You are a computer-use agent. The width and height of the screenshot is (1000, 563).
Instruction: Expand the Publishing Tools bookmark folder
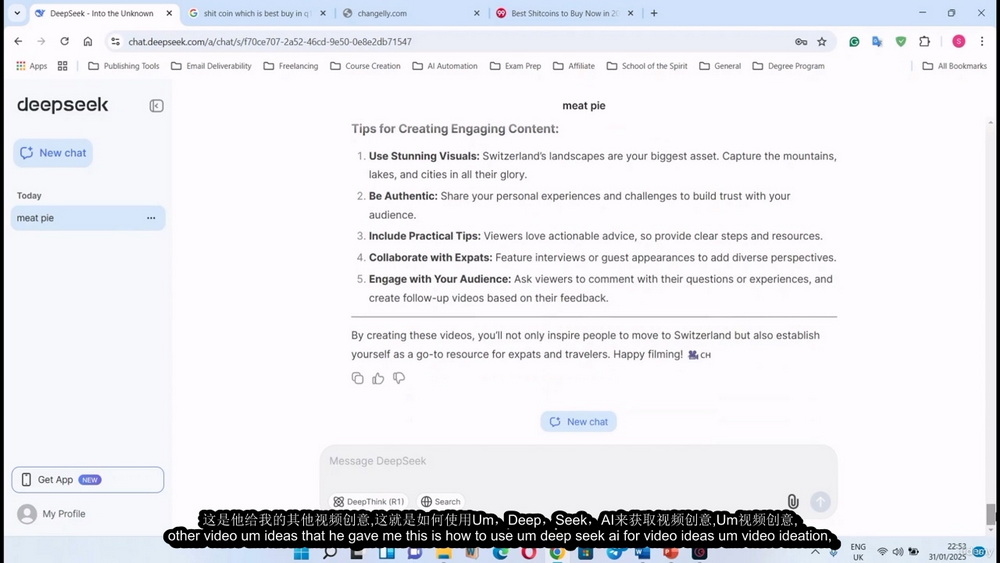124,66
